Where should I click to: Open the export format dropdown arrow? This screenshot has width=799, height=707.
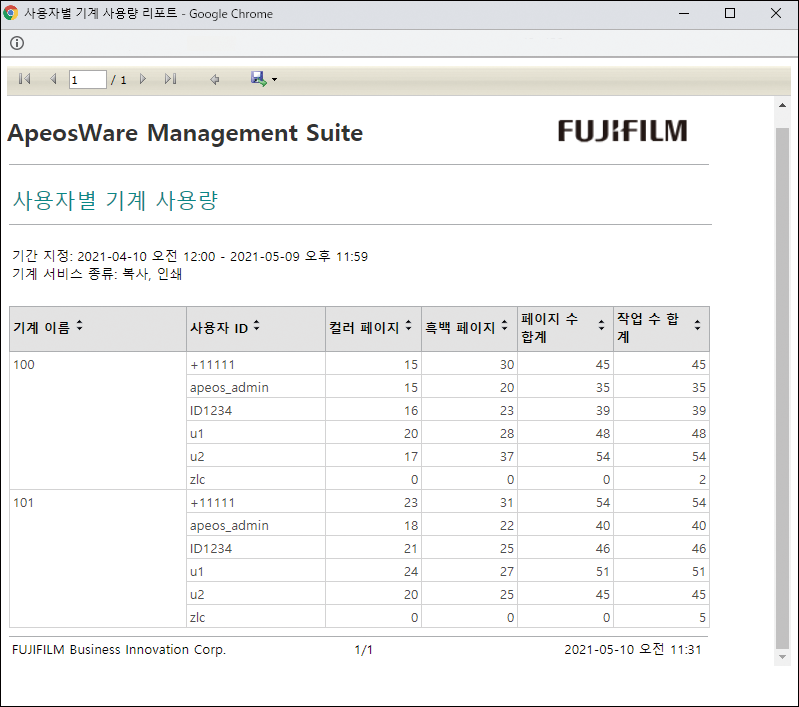click(274, 80)
